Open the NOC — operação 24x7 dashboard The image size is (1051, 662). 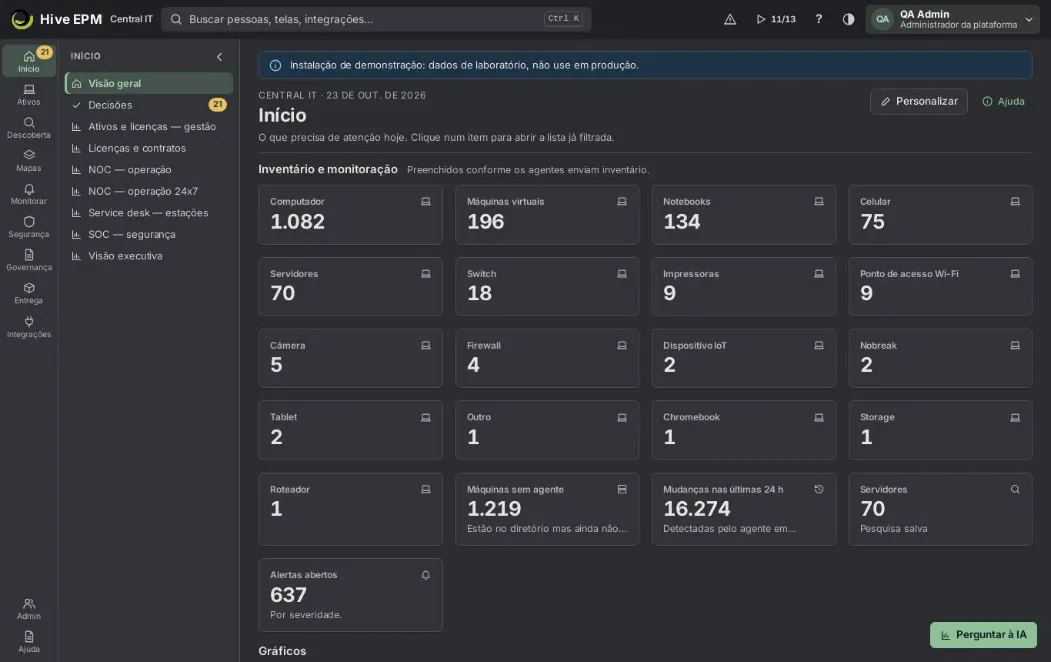pos(149,191)
